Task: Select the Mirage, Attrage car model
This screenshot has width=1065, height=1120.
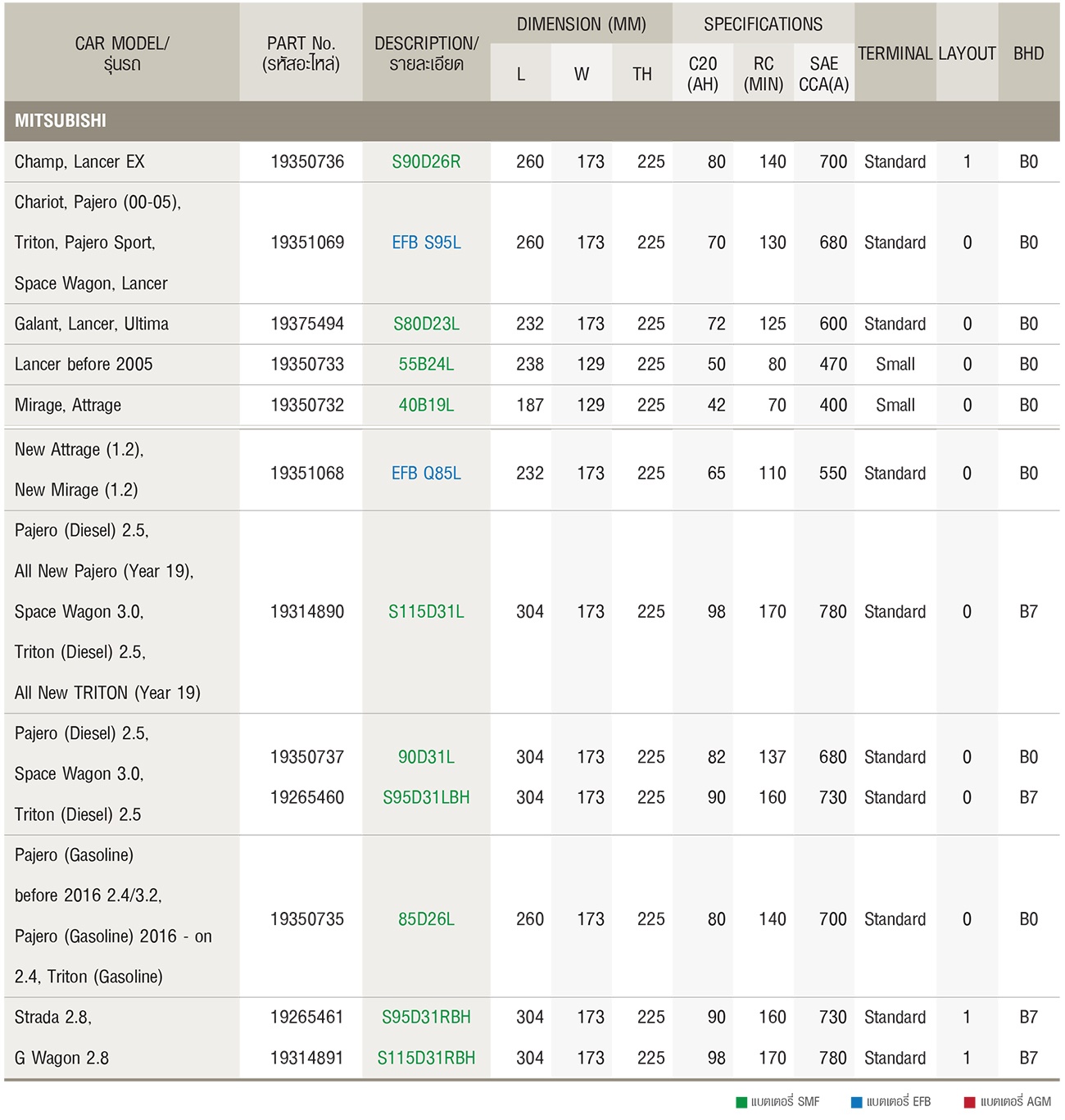Action: pos(68,405)
